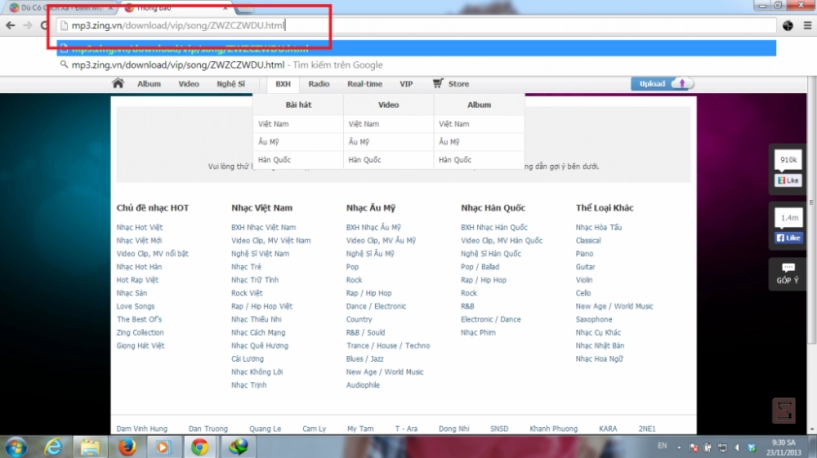Click the browser Forward arrow

(28, 25)
